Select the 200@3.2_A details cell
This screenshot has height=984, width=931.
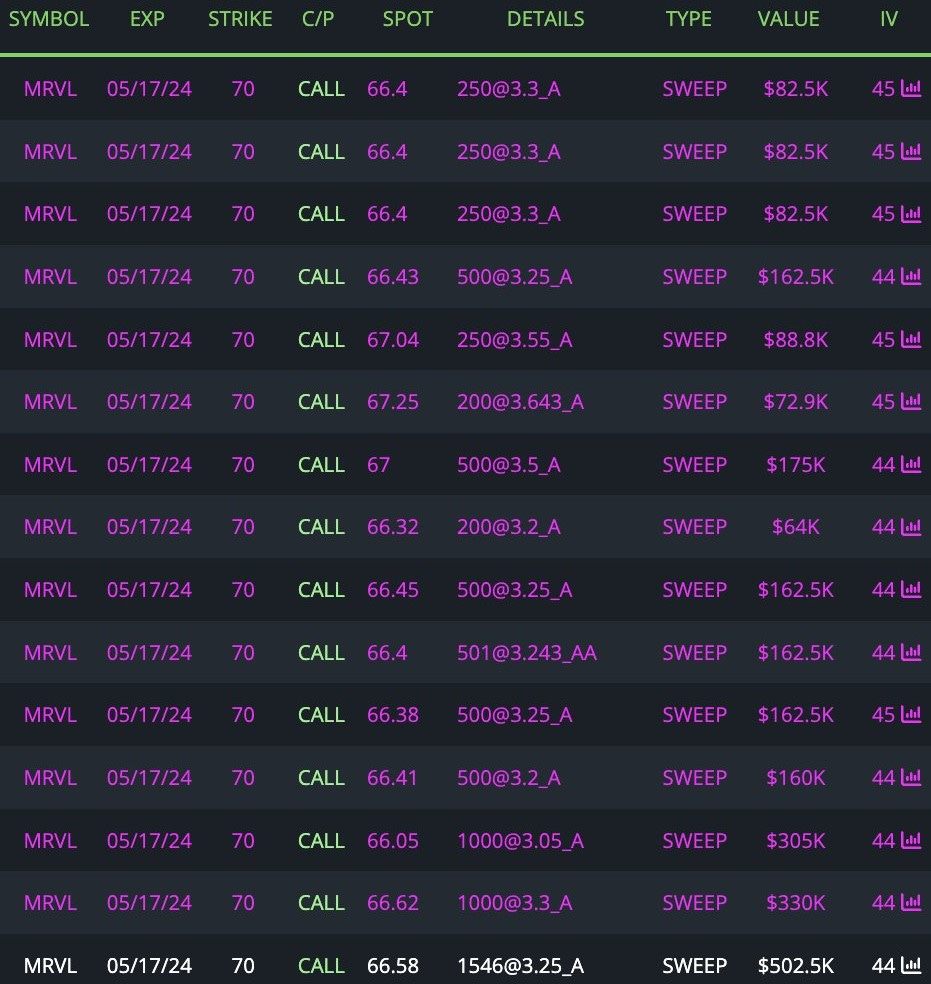click(509, 527)
